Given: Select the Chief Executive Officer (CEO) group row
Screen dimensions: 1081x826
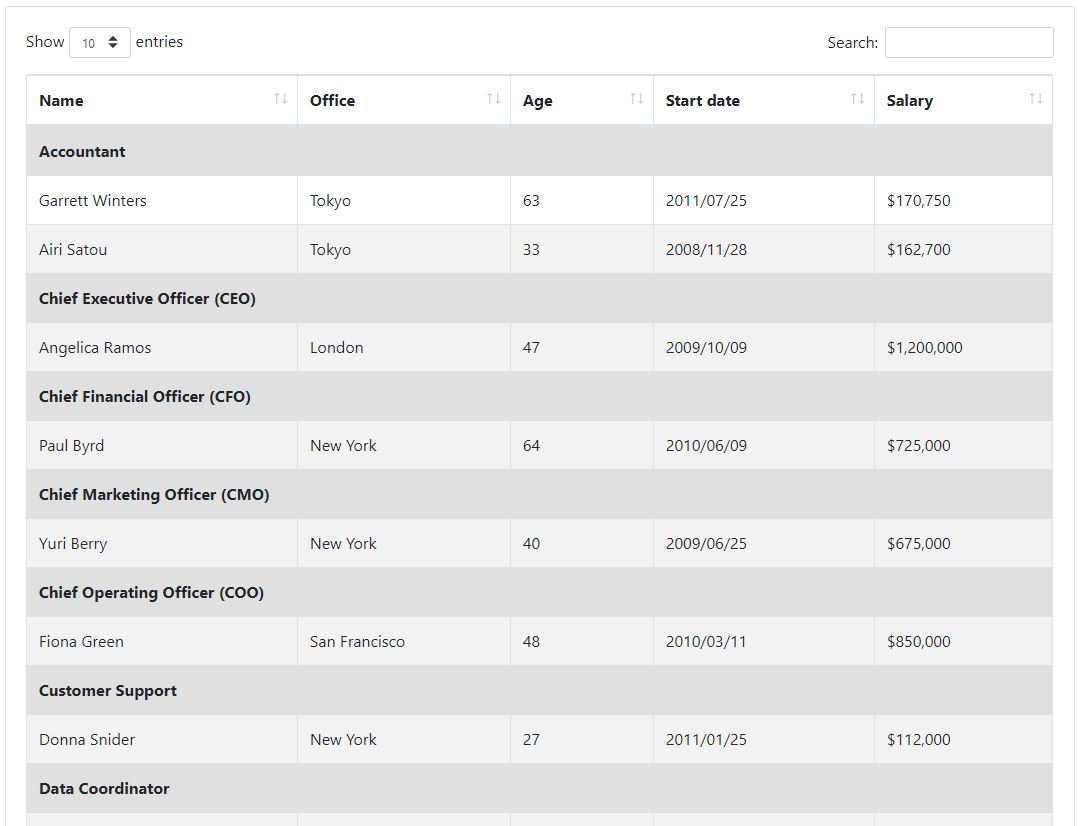Looking at the screenshot, I should (x=539, y=299).
